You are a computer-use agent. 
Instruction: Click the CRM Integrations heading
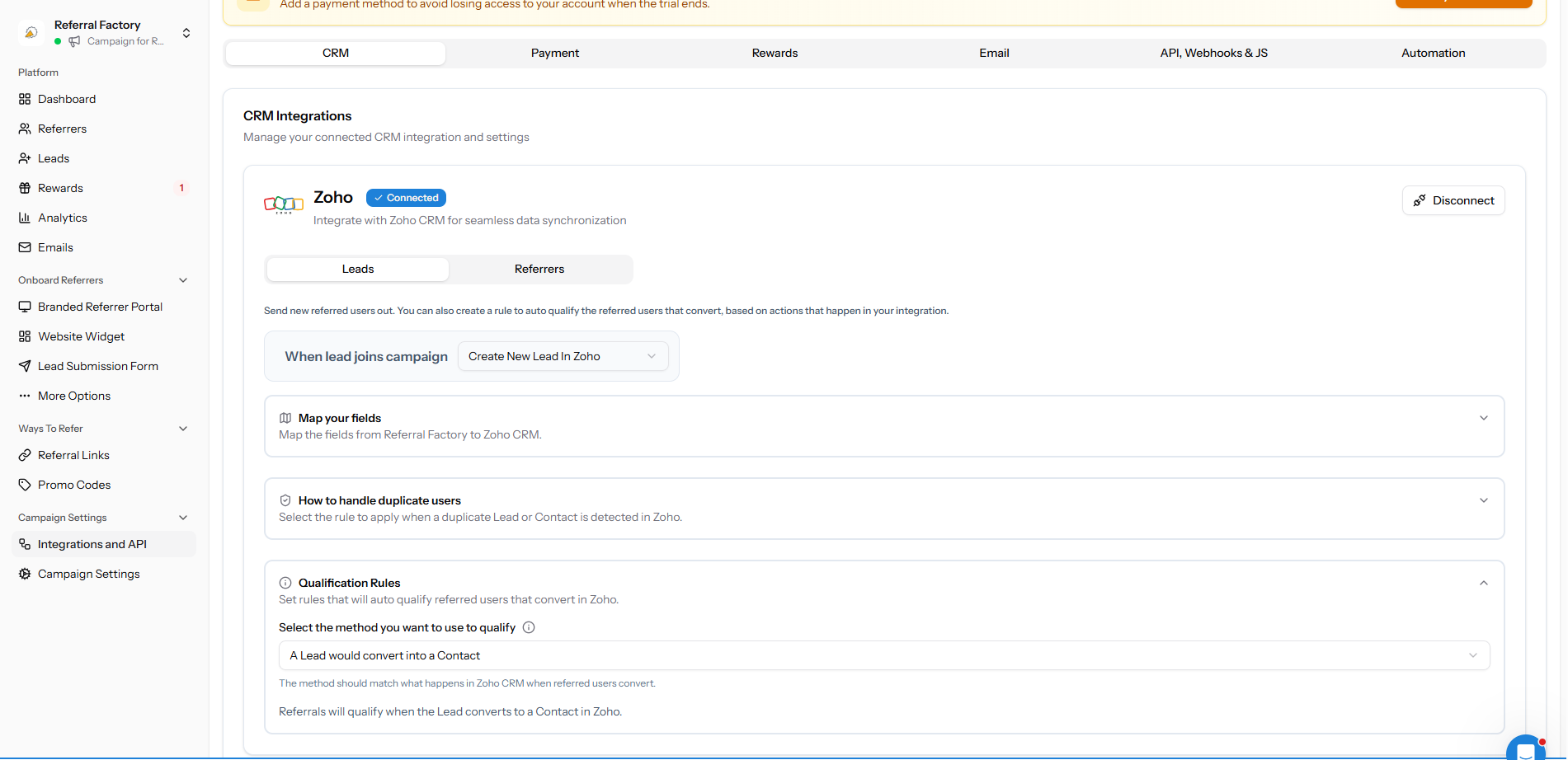(297, 116)
